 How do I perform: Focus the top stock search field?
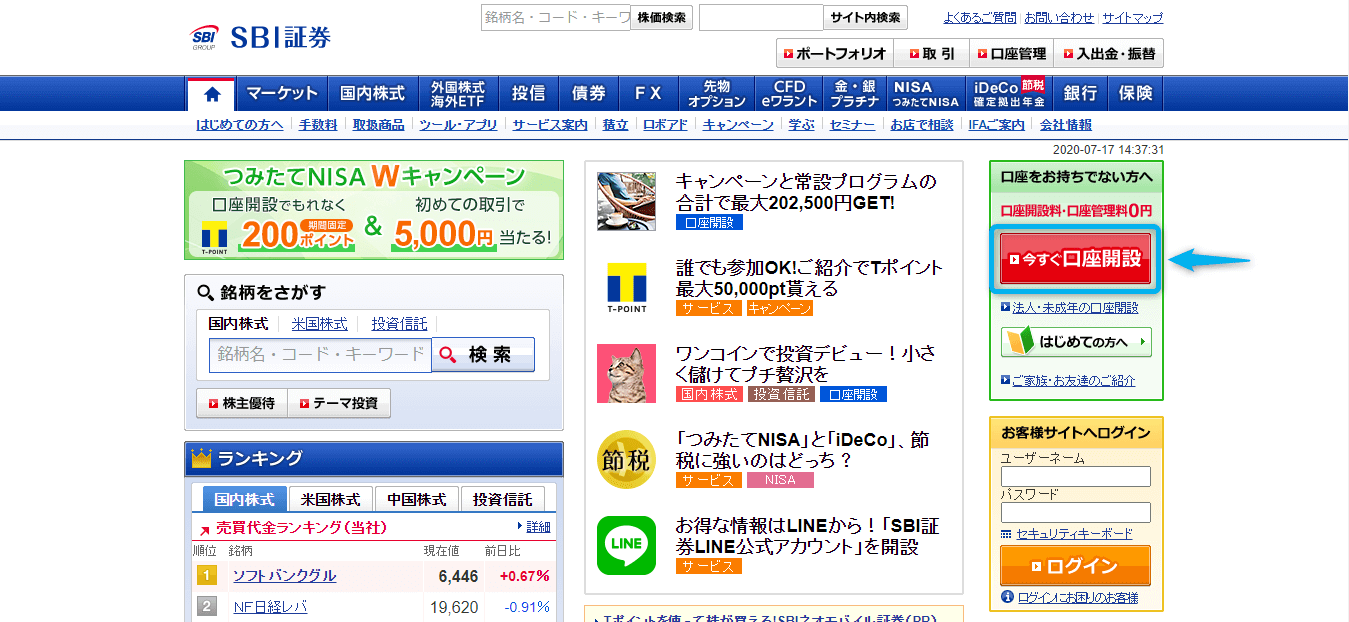(x=556, y=18)
